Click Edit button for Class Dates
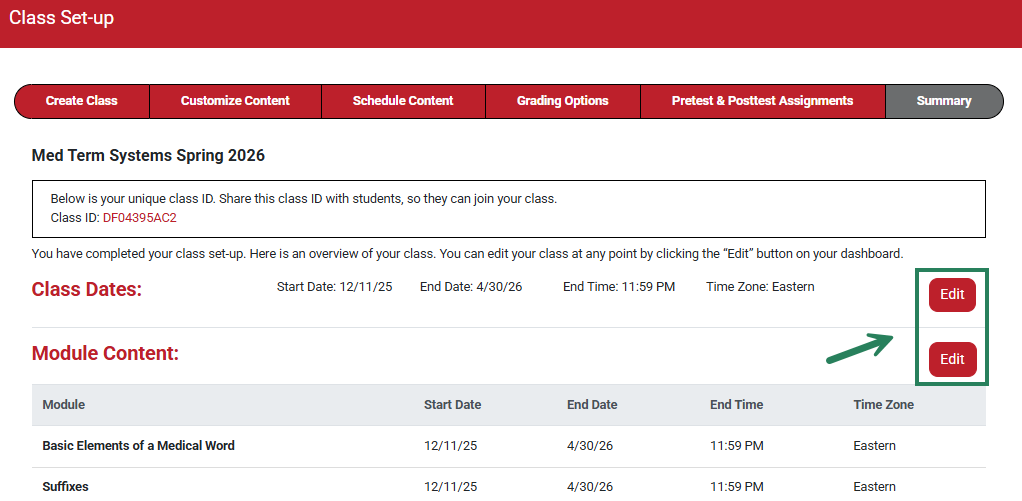 [952, 295]
